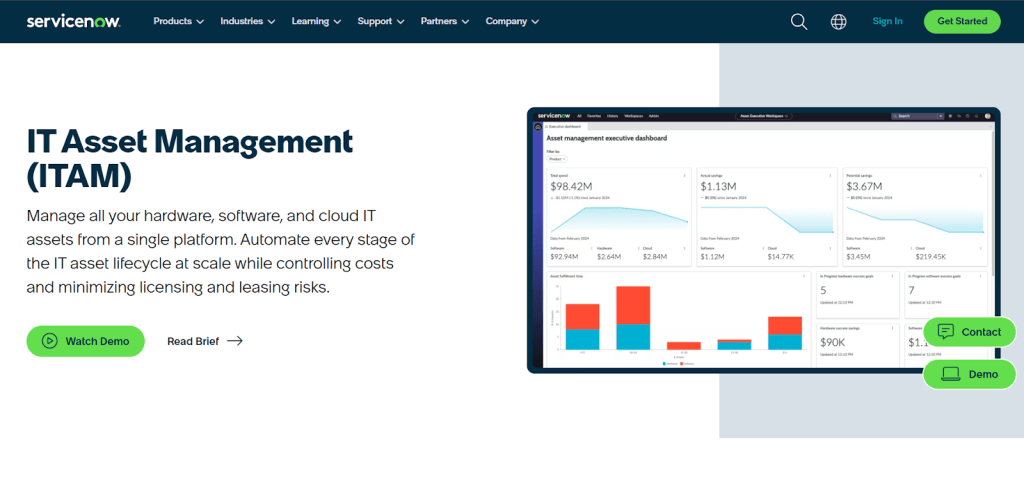Open the Learning dropdown menu
Viewport: 1024px width, 484px height.
[x=316, y=21]
